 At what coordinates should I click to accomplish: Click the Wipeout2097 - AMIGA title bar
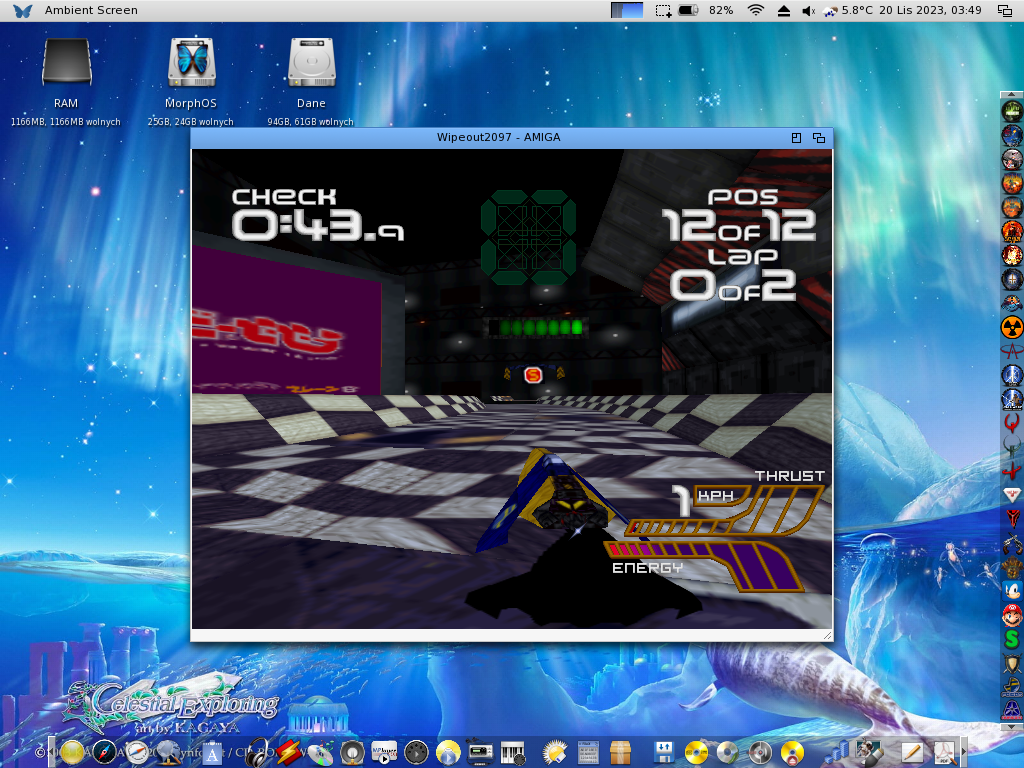498,137
